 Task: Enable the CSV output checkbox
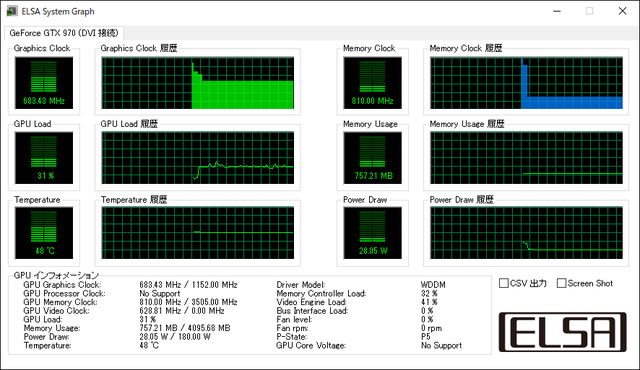504,283
